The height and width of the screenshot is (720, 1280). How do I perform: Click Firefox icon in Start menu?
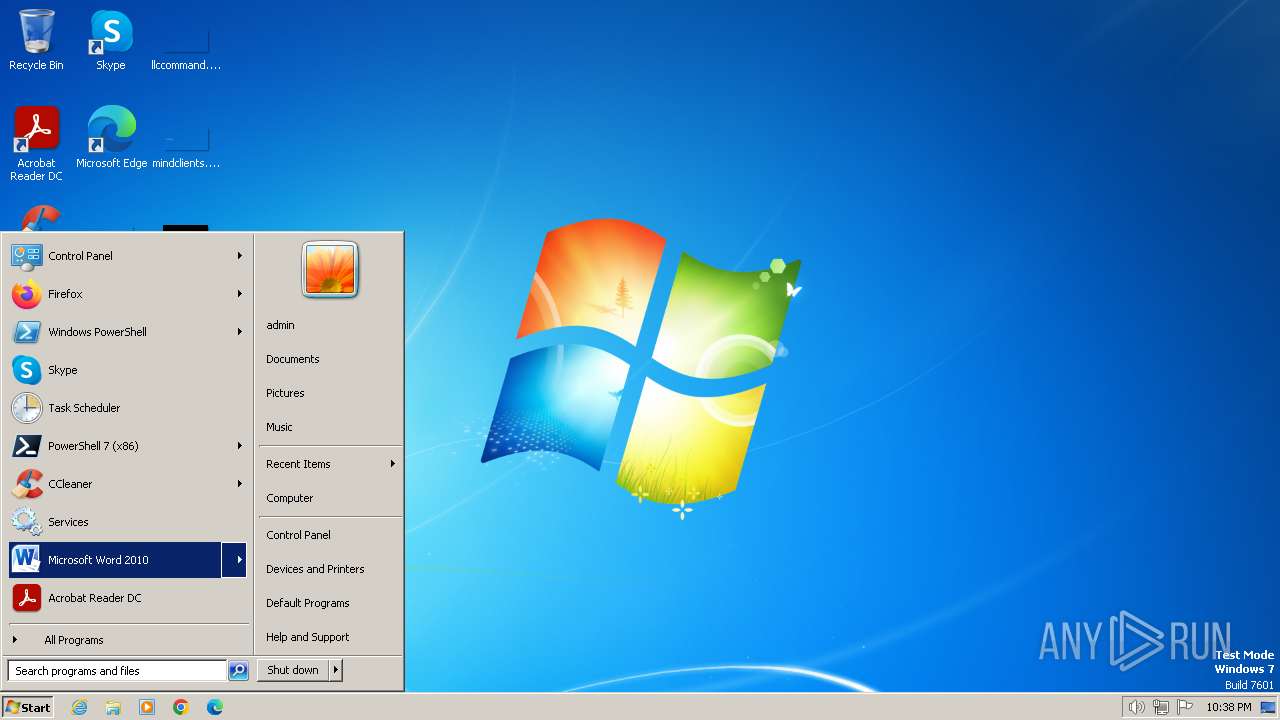pyautogui.click(x=26, y=294)
